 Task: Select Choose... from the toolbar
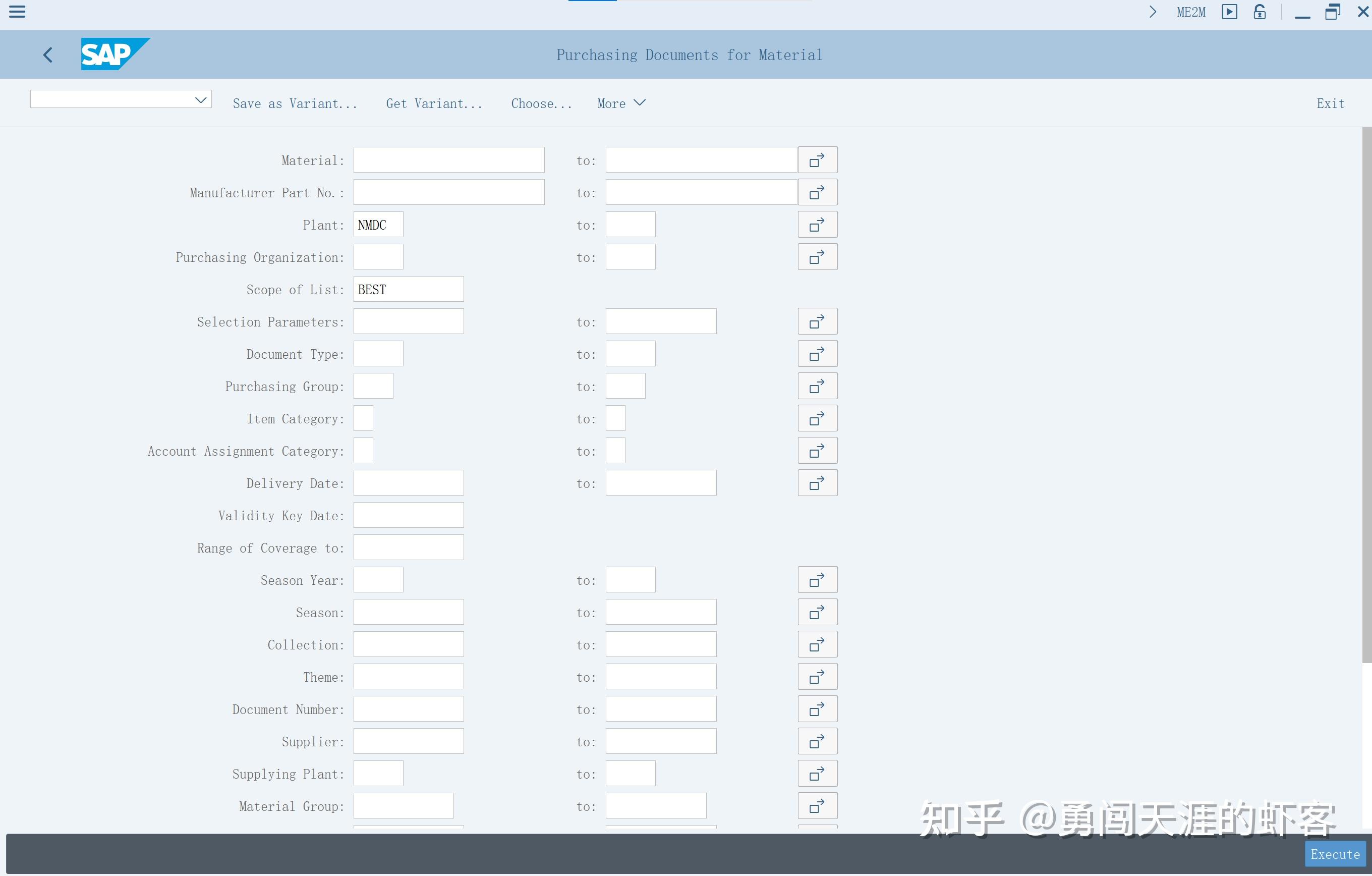coord(541,103)
